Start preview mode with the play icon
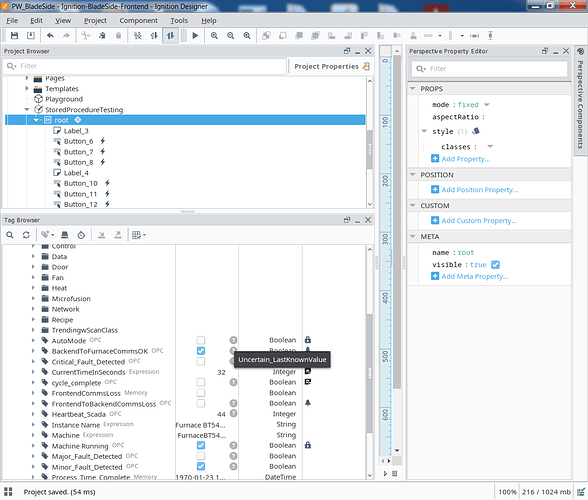This screenshot has width=588, height=500. click(x=195, y=36)
